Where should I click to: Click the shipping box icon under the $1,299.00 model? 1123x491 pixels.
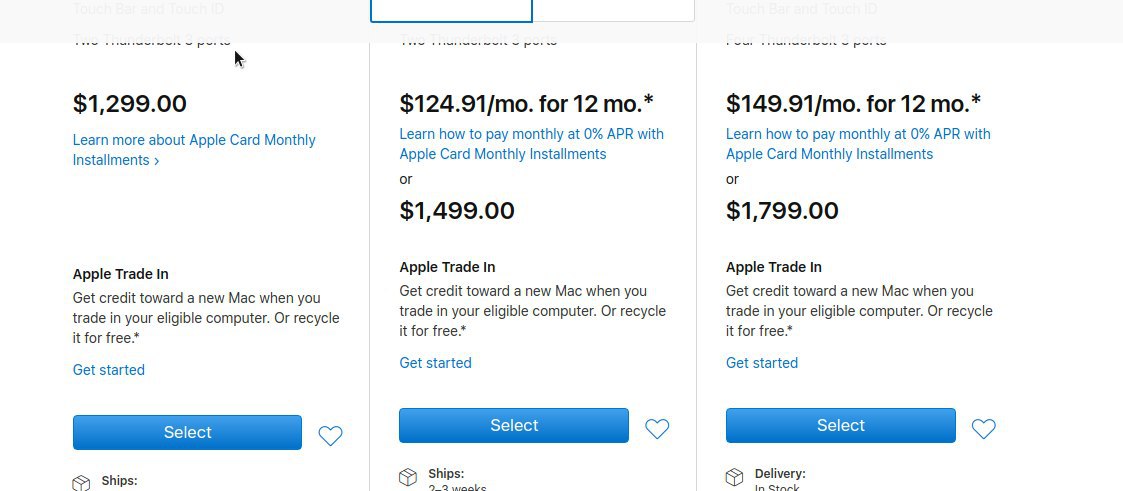tap(82, 482)
